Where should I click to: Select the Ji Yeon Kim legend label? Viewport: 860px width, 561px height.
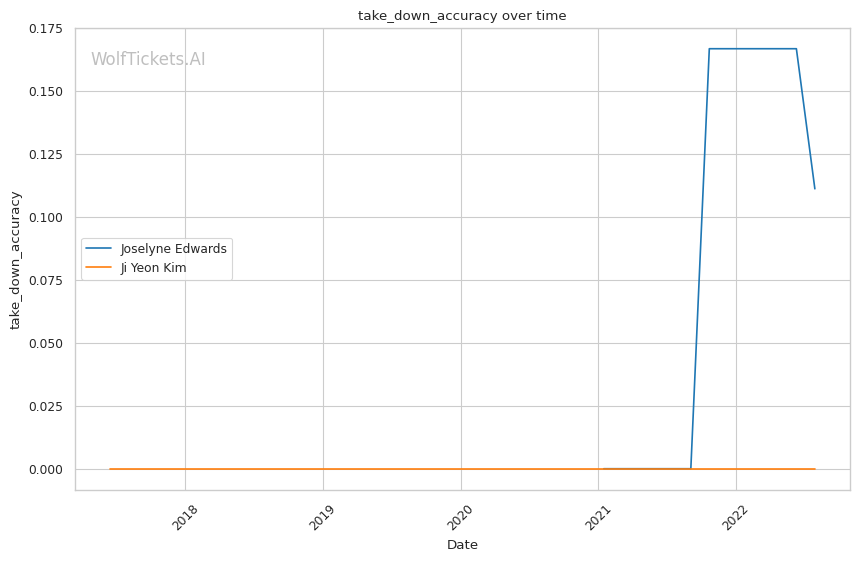(153, 268)
